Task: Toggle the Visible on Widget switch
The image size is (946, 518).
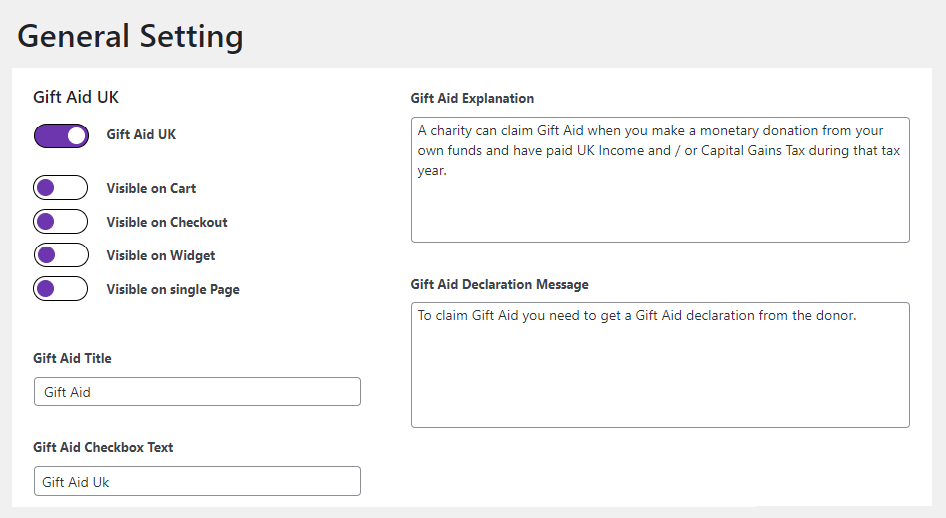Action: pyautogui.click(x=61, y=255)
